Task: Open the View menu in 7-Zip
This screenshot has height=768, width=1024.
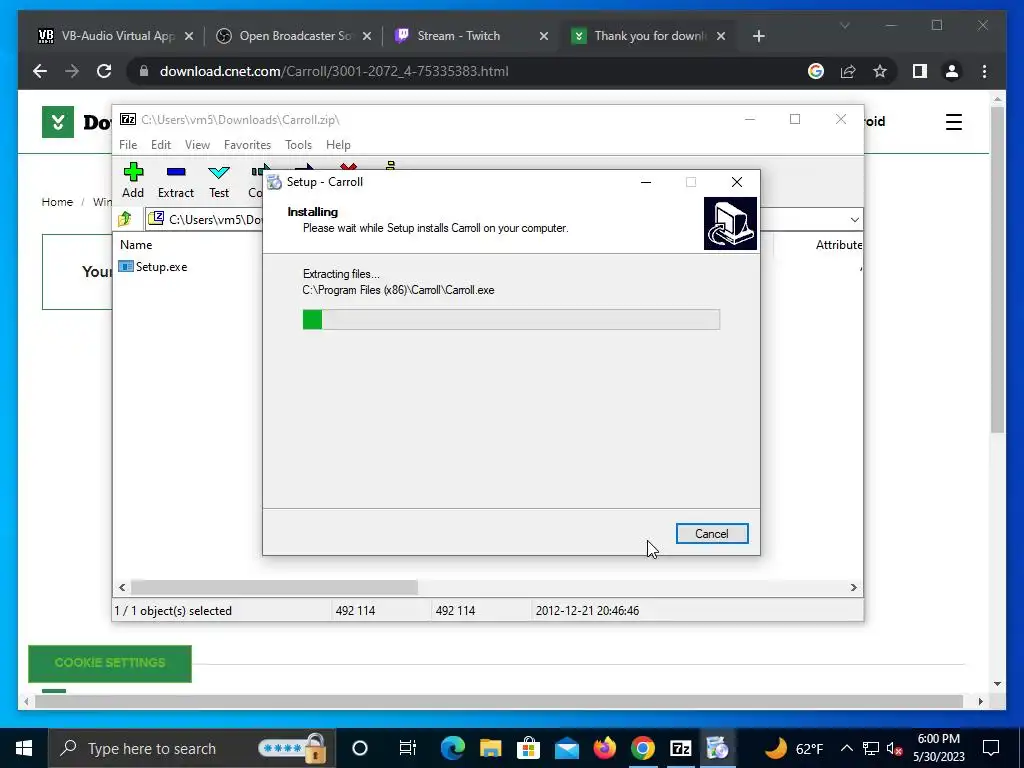Action: tap(197, 145)
